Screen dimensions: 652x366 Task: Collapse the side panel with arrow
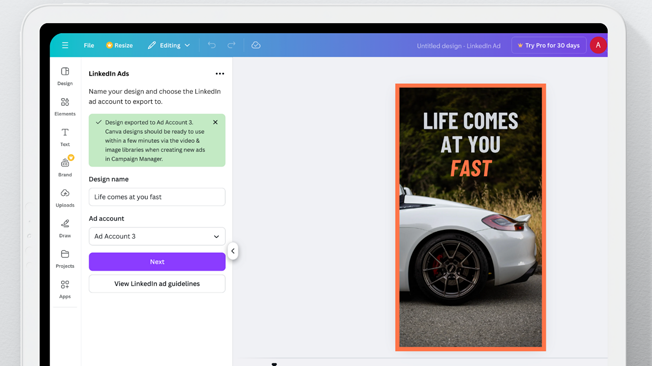pos(233,251)
